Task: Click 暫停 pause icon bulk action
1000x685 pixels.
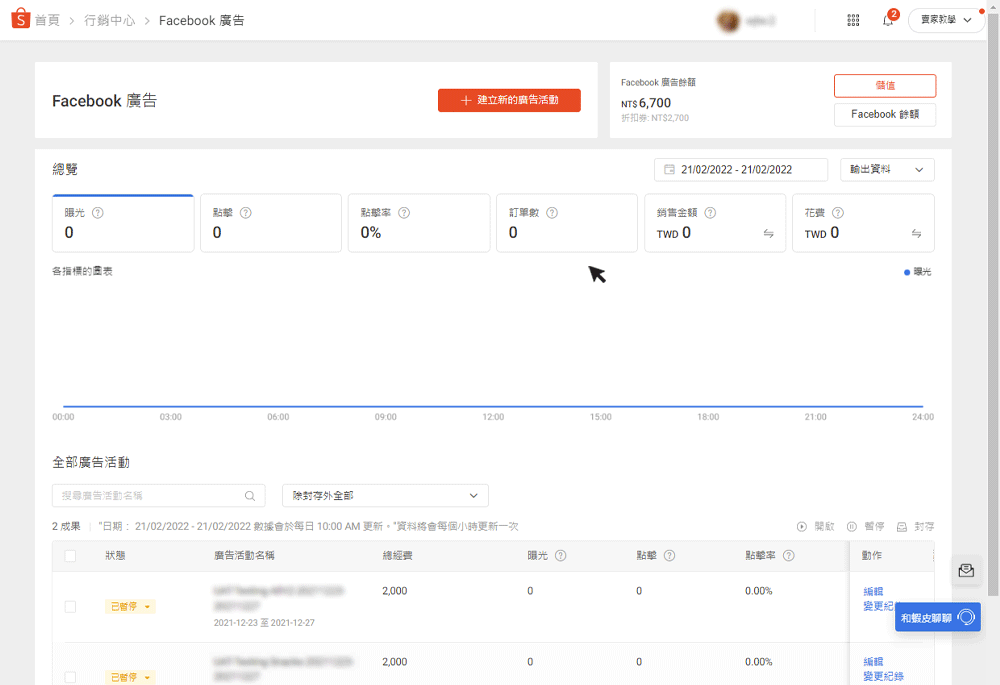Action: coord(851,527)
